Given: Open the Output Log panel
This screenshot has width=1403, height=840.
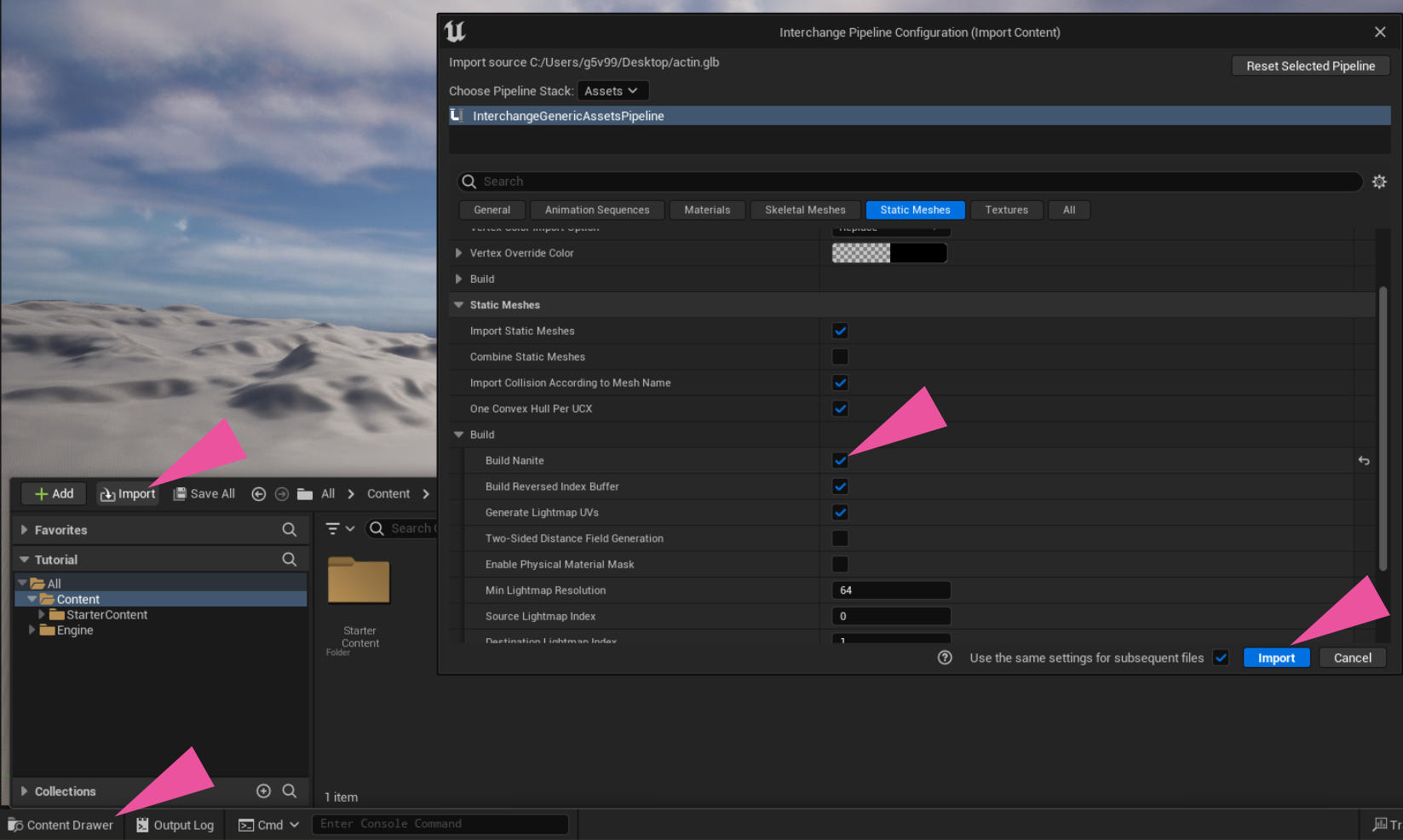Looking at the screenshot, I should [x=175, y=825].
